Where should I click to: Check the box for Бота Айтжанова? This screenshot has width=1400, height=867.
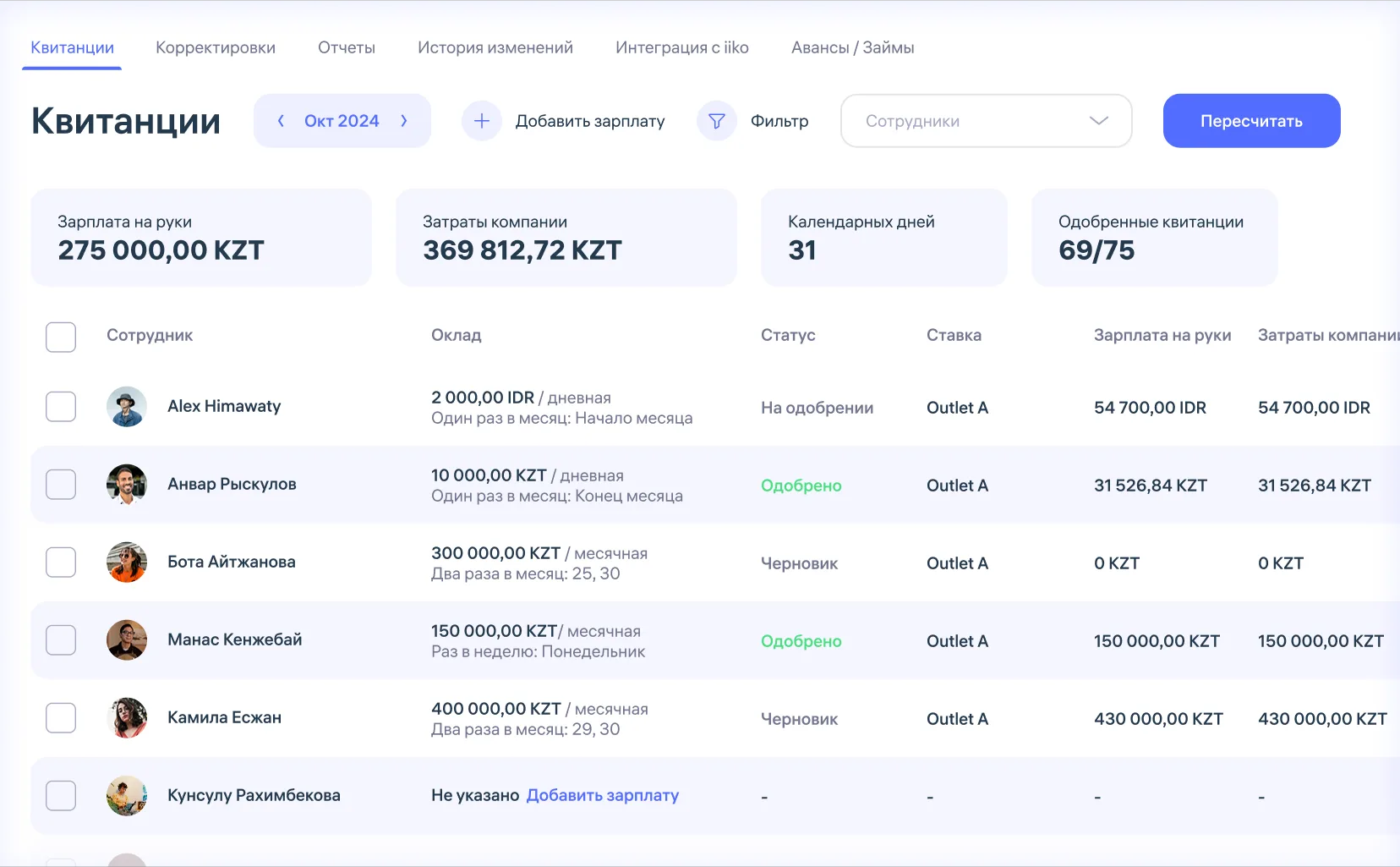pos(61,562)
